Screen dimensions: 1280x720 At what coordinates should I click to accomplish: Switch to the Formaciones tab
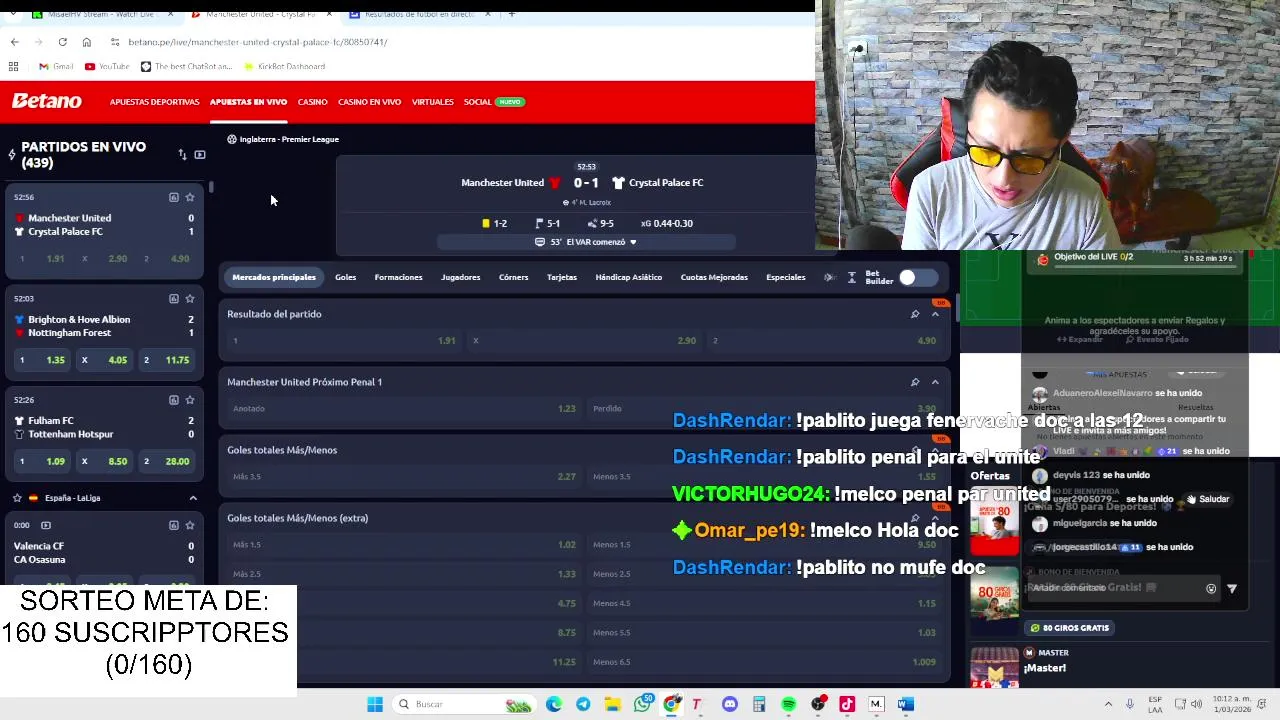click(398, 277)
